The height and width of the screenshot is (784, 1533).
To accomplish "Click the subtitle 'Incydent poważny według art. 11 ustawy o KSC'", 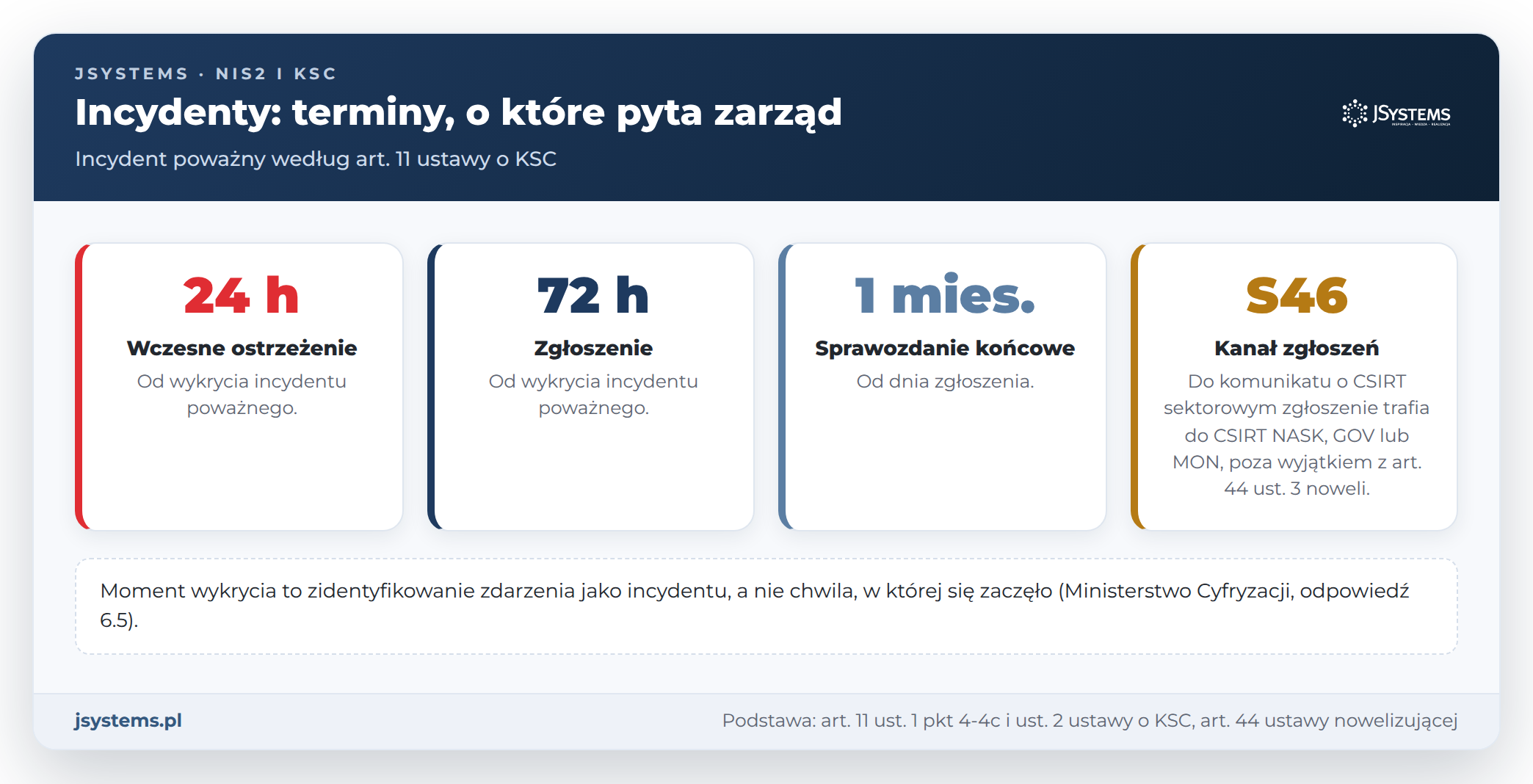I will tap(316, 159).
